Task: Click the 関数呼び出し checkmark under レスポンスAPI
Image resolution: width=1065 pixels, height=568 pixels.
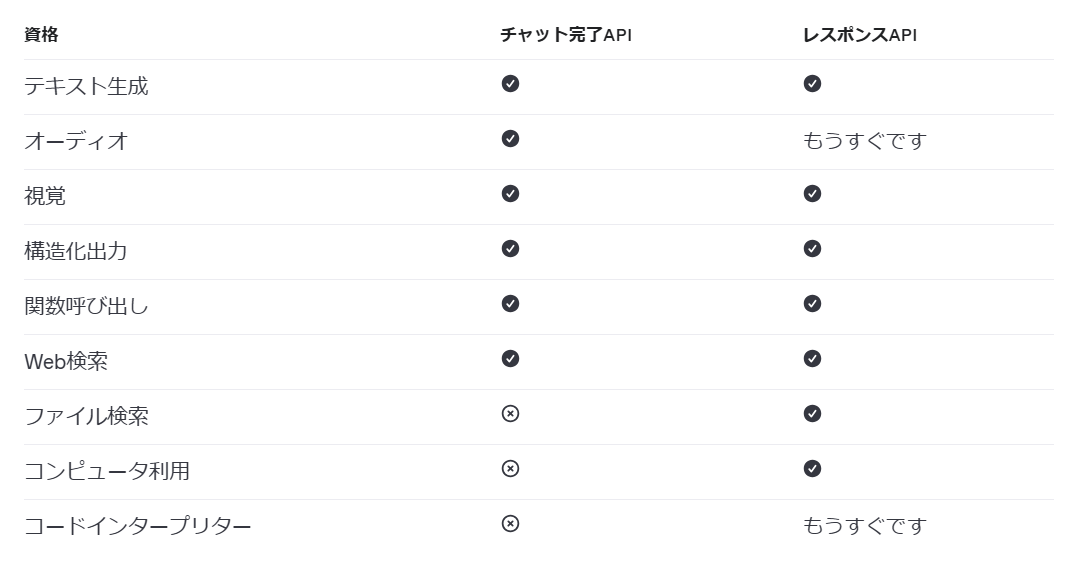Action: pos(812,304)
